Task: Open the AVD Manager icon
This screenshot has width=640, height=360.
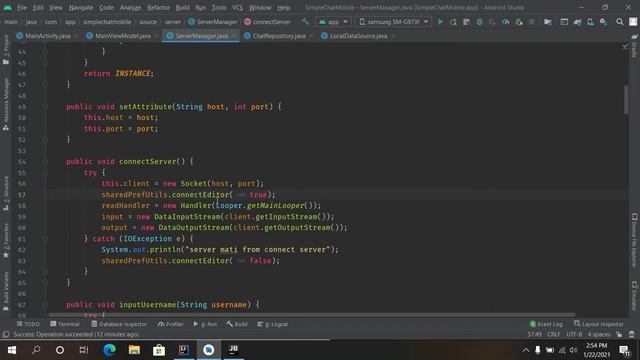Action: [x=591, y=22]
